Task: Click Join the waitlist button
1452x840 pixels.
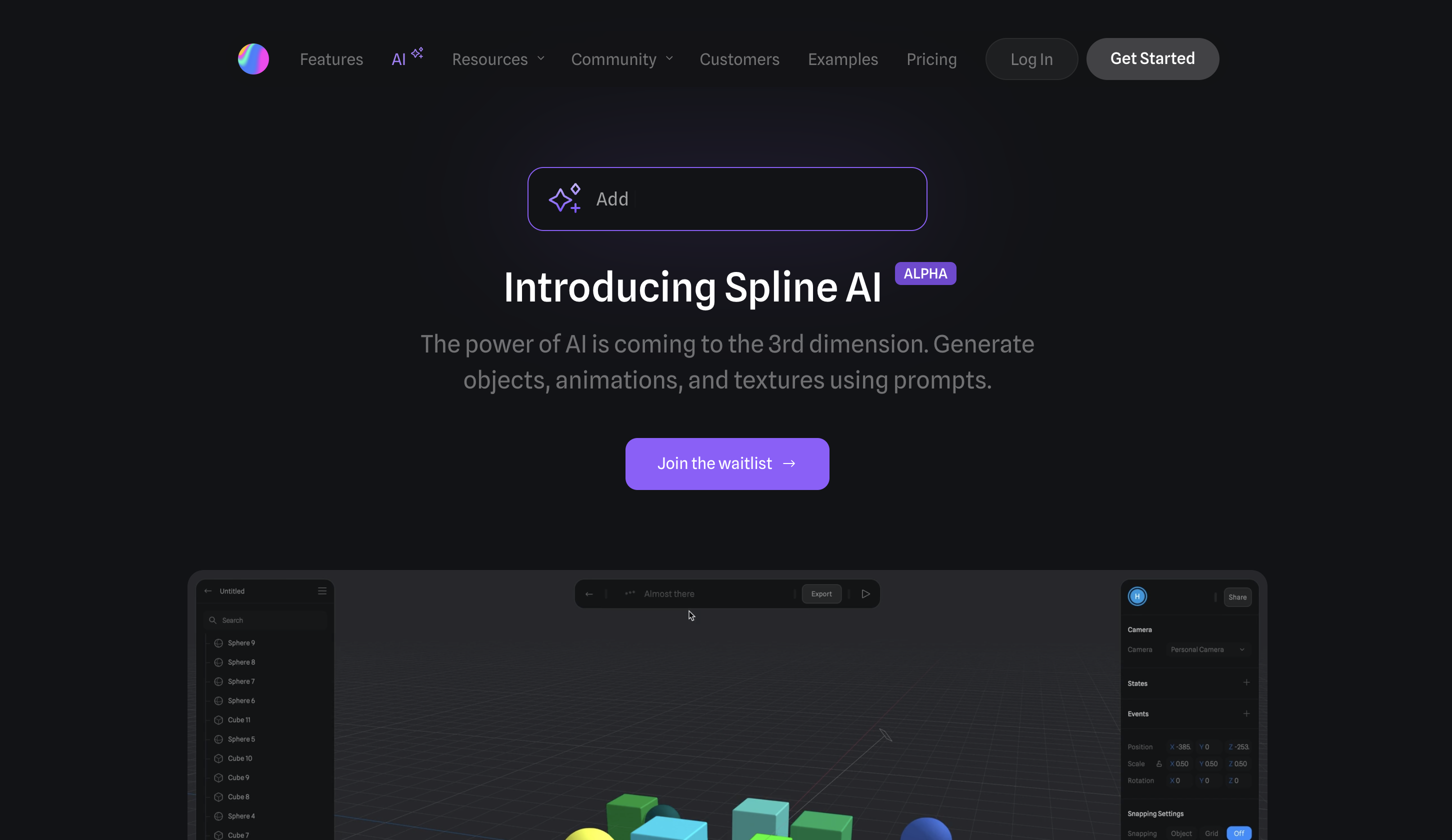Action: (727, 463)
